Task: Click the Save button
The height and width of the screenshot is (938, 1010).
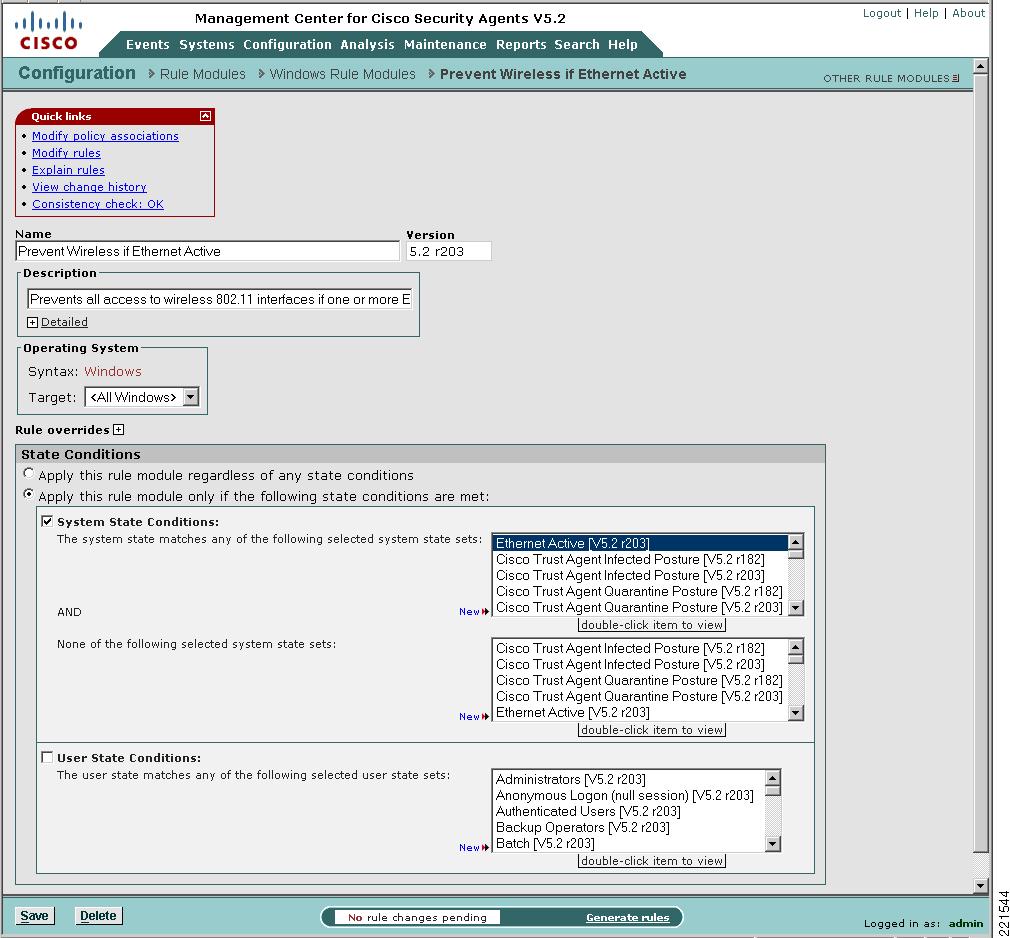Action: click(35, 915)
